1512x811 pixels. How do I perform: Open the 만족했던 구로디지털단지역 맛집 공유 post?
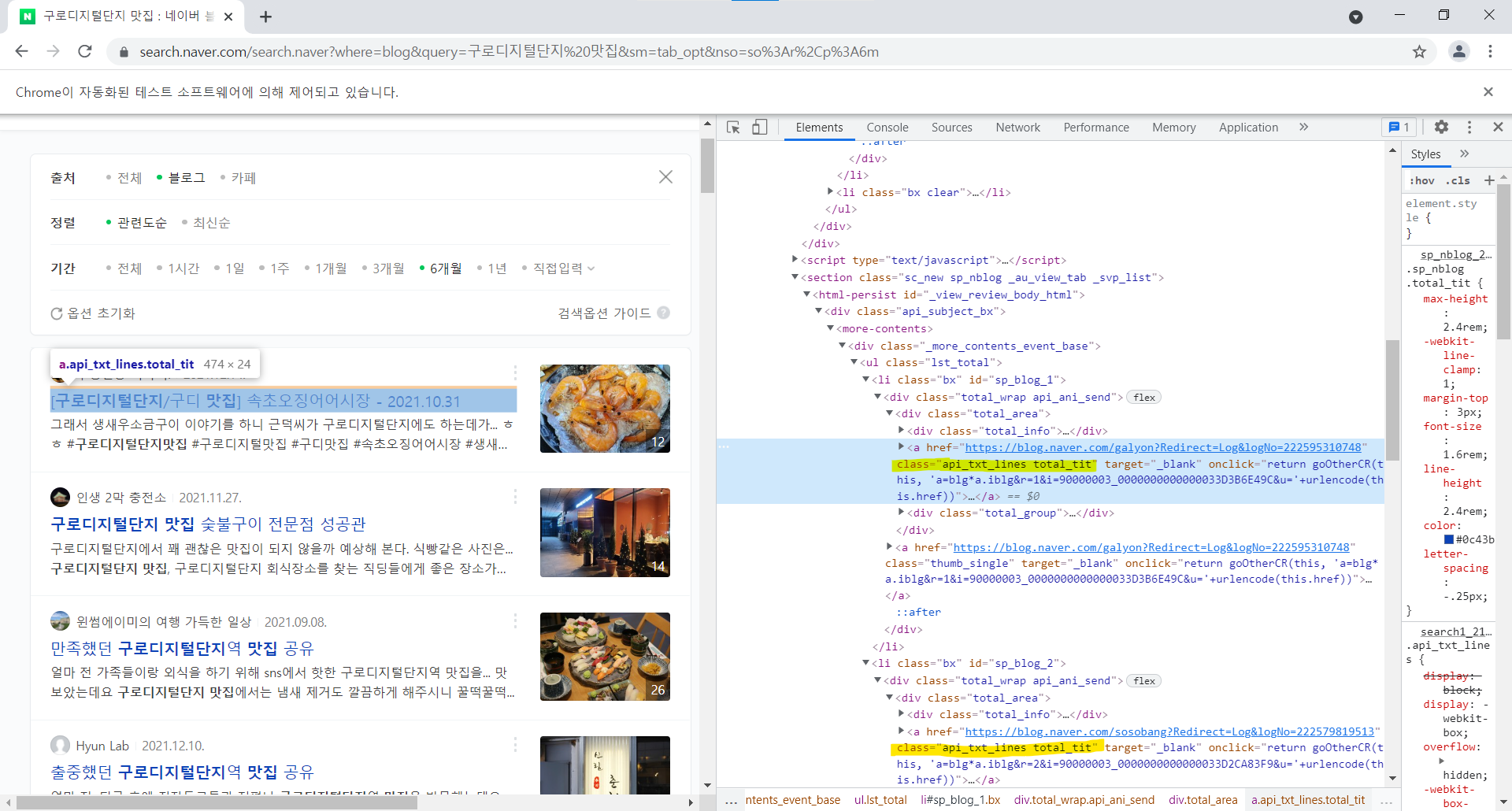coord(182,649)
